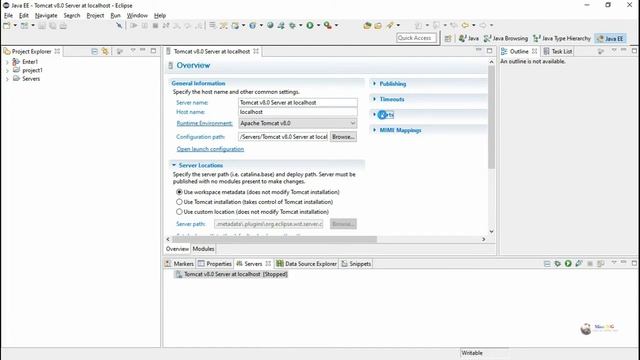Click the Configuration path text field
Image resolution: width=640 pixels, height=360 pixels.
pyautogui.click(x=284, y=137)
